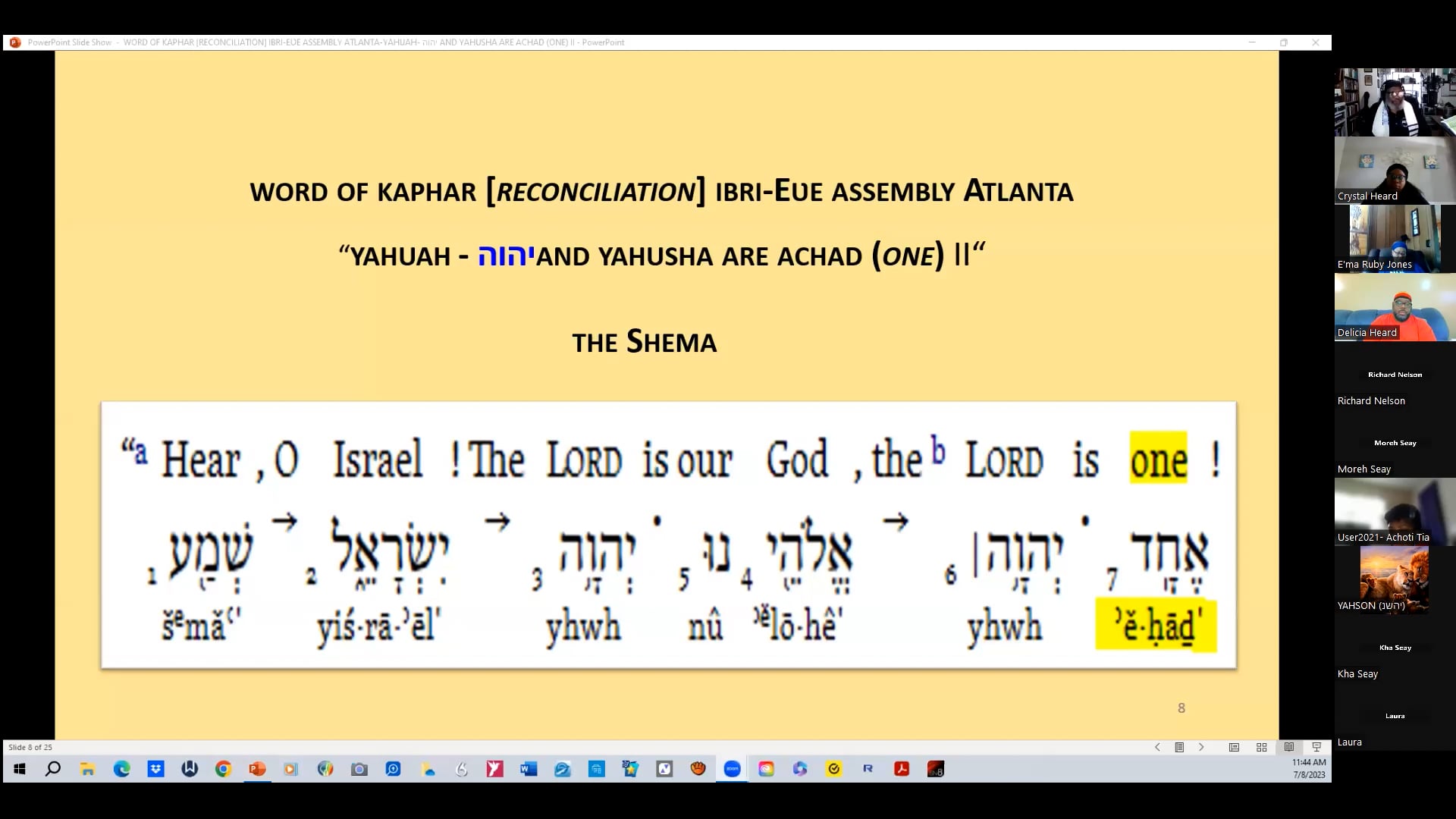Viewport: 1456px width, 819px height.
Task: Open the Windows Start menu
Action: [19, 770]
